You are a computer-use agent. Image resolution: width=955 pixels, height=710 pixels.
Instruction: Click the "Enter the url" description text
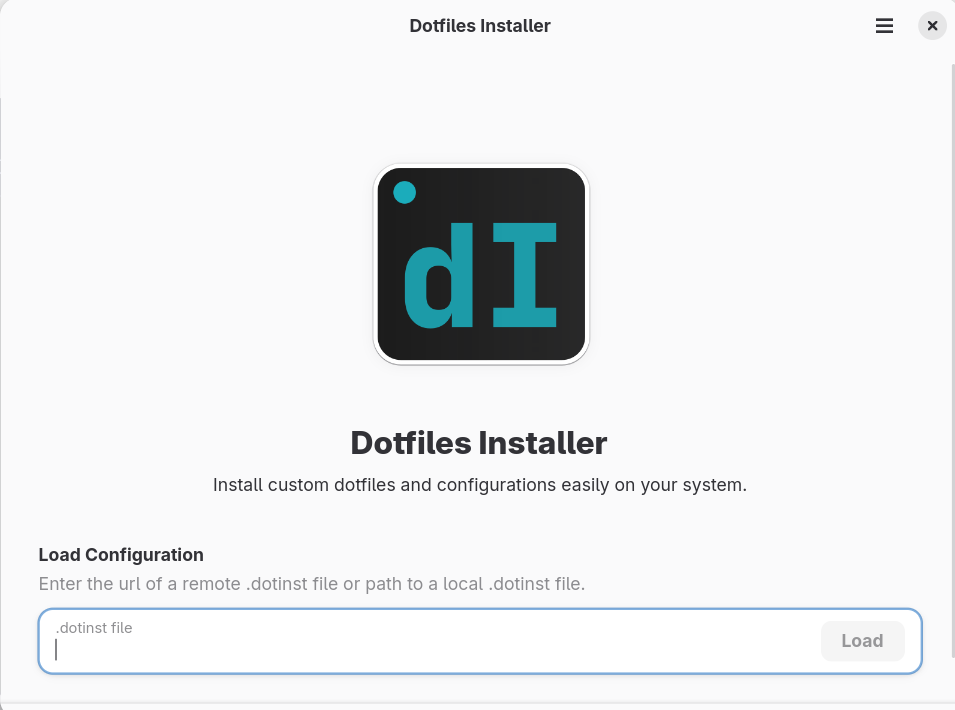[311, 584]
